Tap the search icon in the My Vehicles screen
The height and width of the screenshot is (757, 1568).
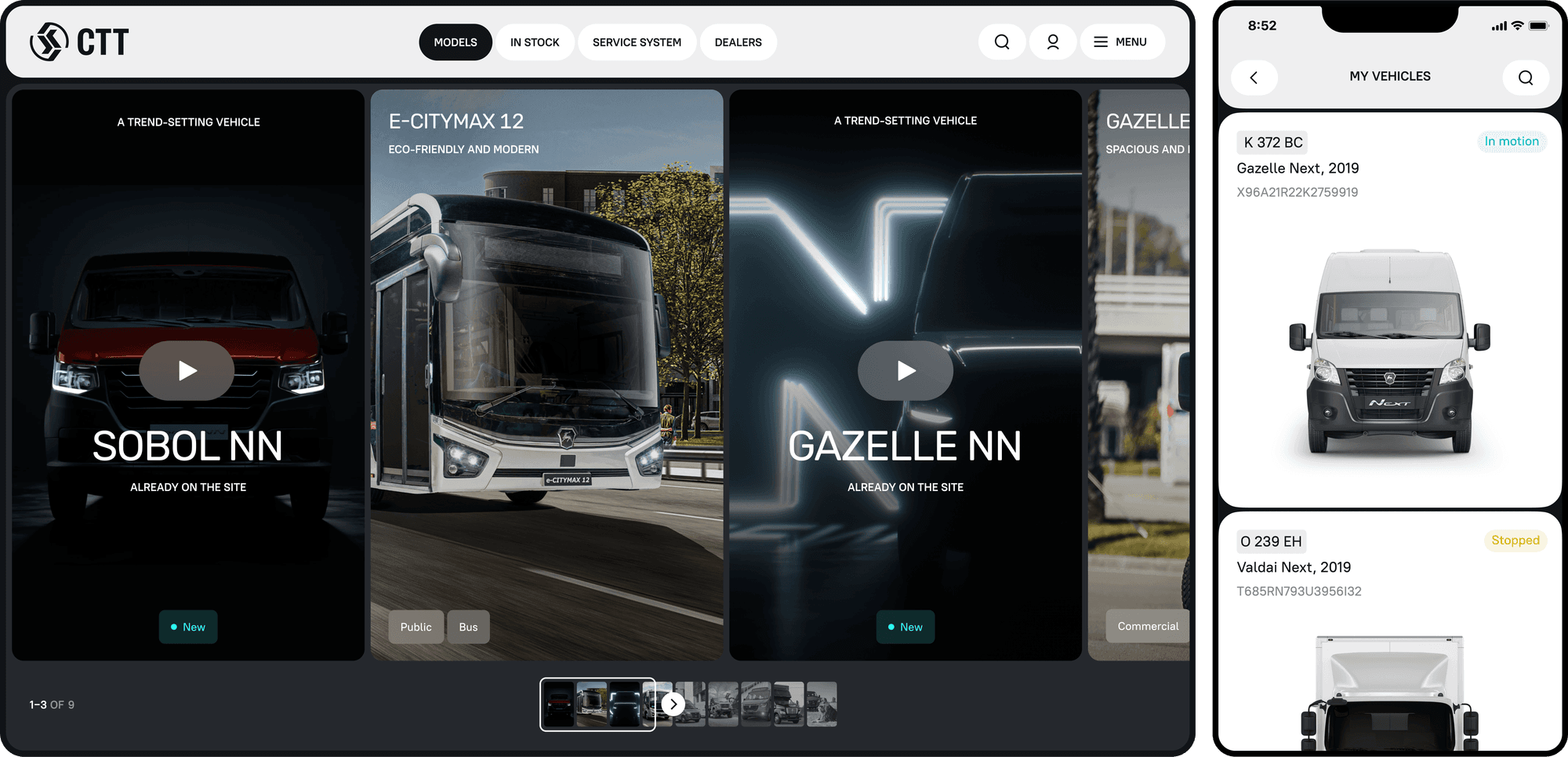[1526, 77]
